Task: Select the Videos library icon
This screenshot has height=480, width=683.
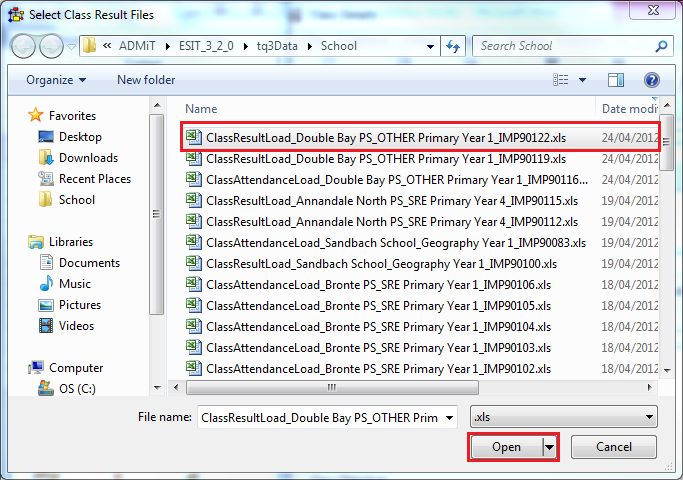Action: click(46, 326)
